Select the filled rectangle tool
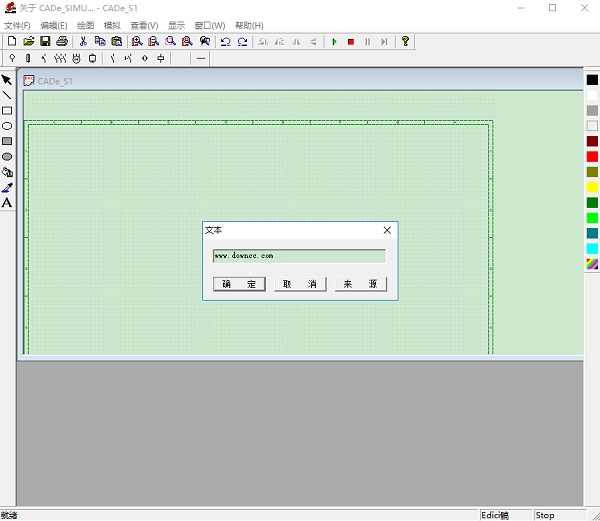Image resolution: width=600 pixels, height=521 pixels. coord(7,141)
